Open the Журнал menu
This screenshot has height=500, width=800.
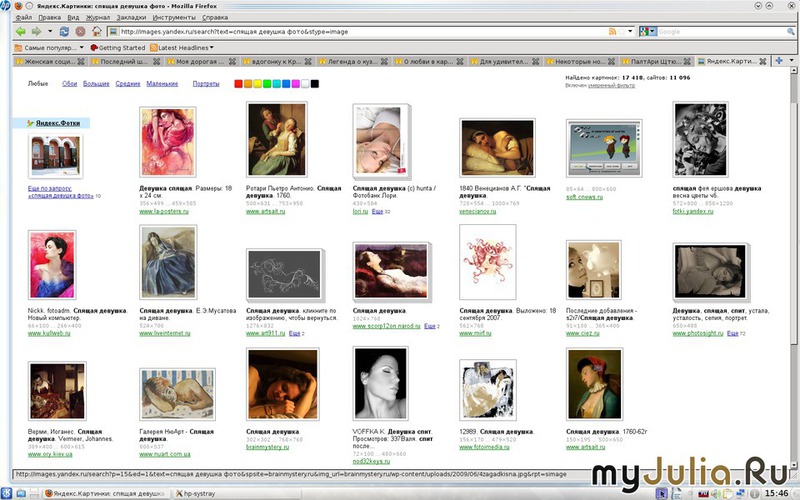[98, 17]
